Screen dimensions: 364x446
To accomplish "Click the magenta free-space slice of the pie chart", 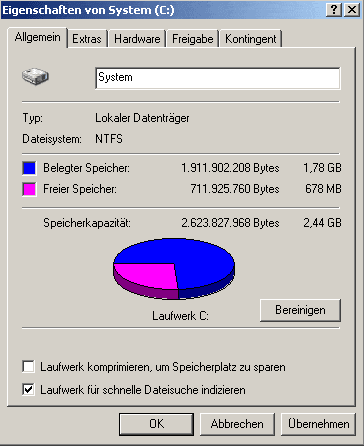I will pos(147,275).
